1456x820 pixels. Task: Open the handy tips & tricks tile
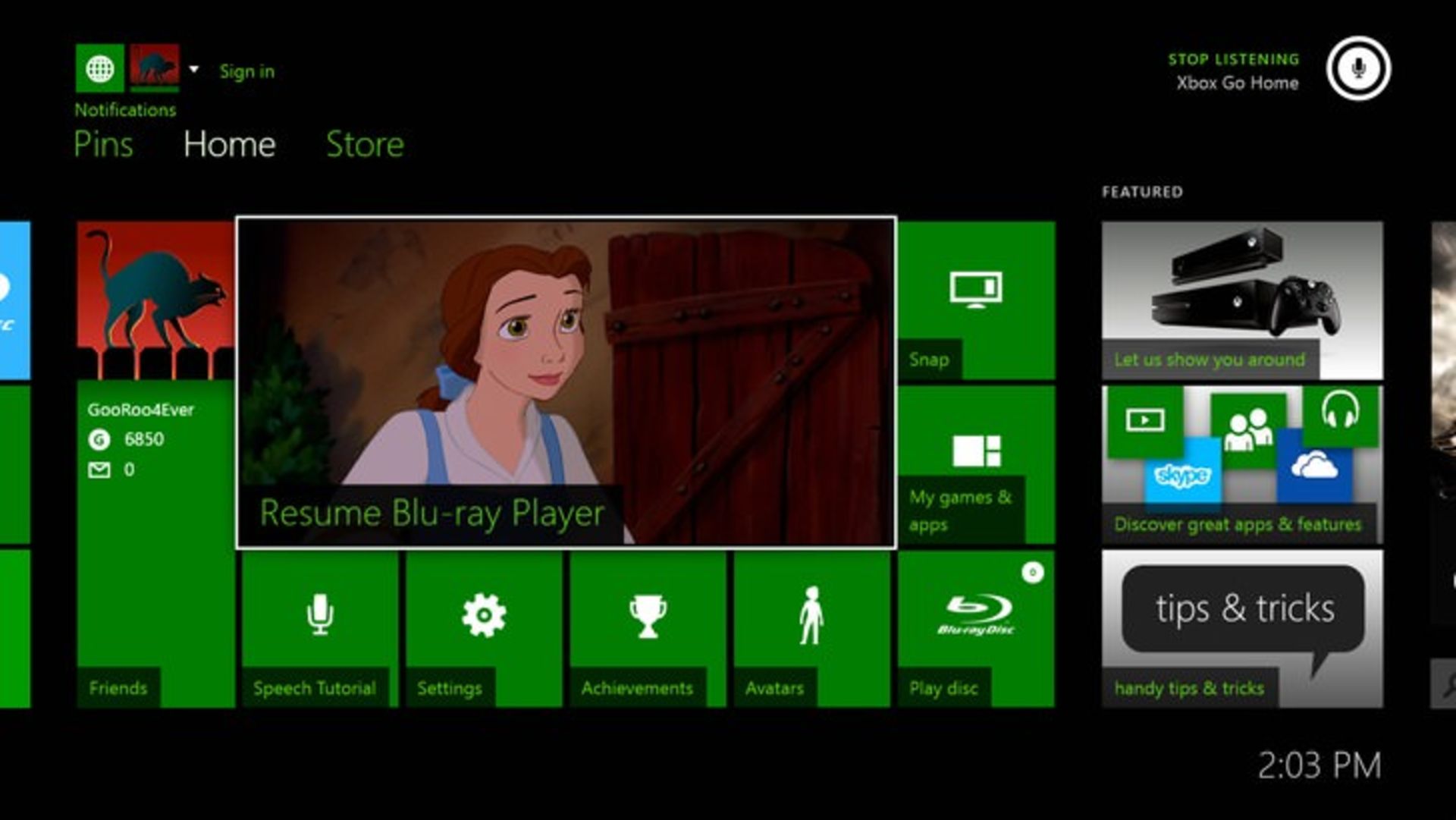tap(1241, 630)
